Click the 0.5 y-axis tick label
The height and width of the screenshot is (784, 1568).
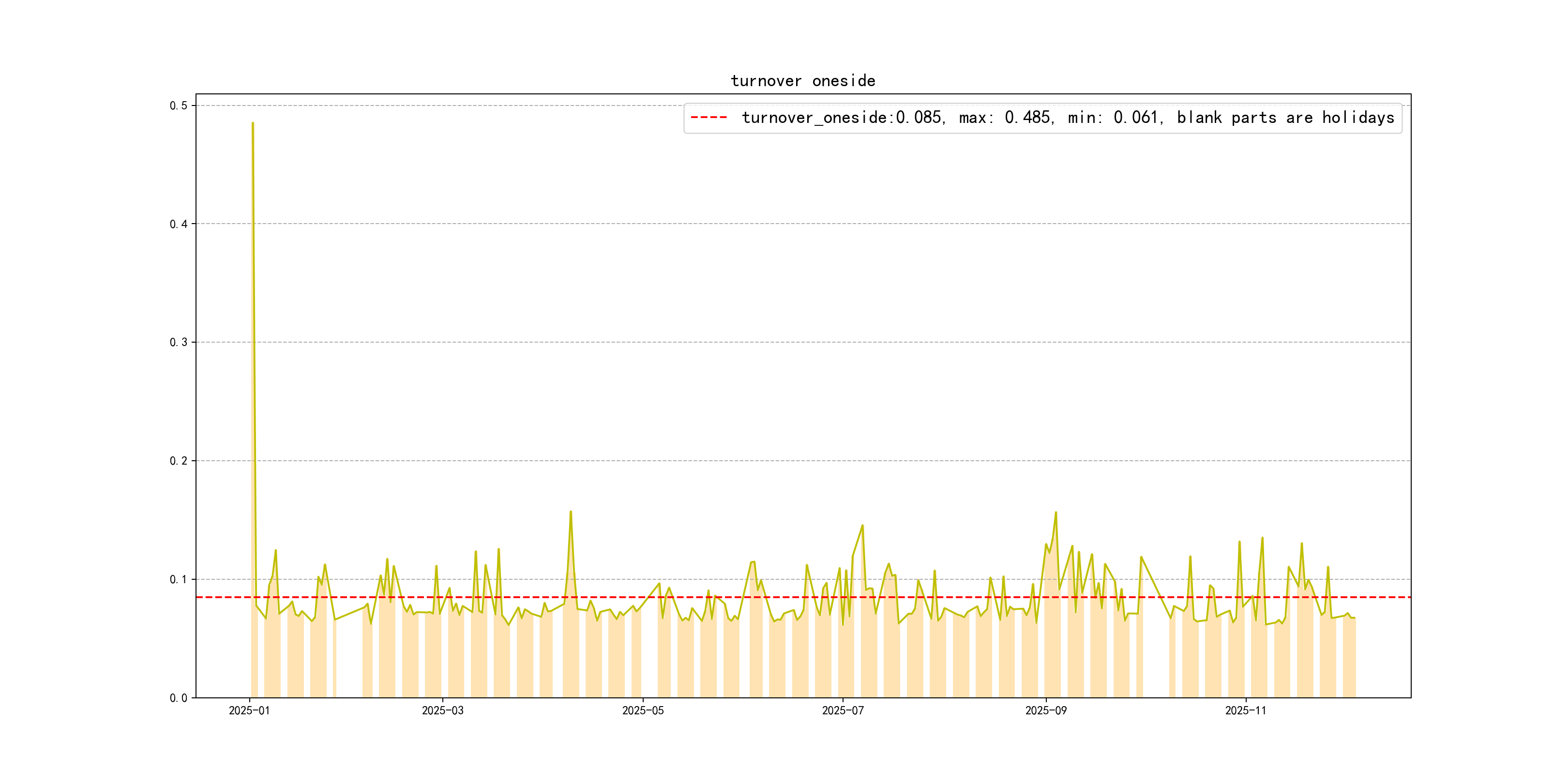(179, 106)
